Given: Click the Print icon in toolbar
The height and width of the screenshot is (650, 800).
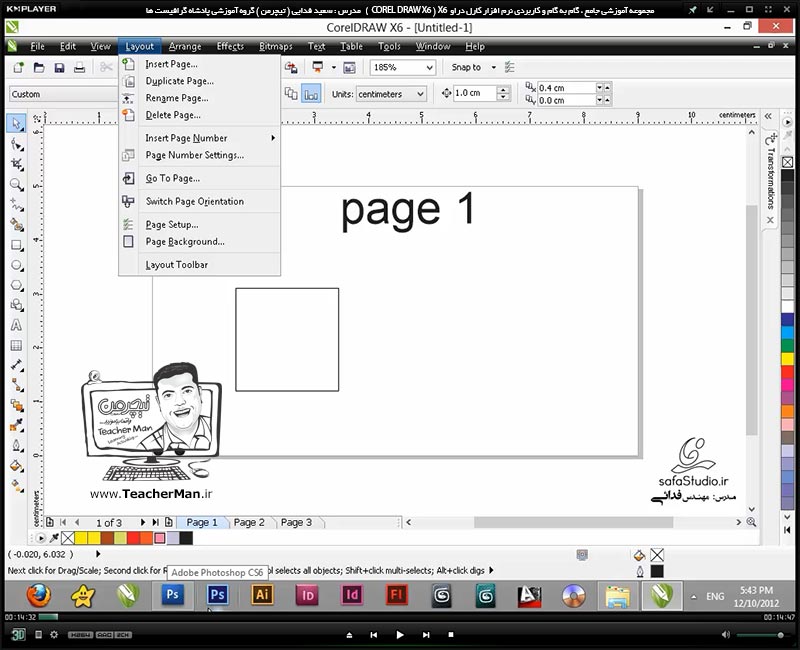Looking at the screenshot, I should click(79, 67).
